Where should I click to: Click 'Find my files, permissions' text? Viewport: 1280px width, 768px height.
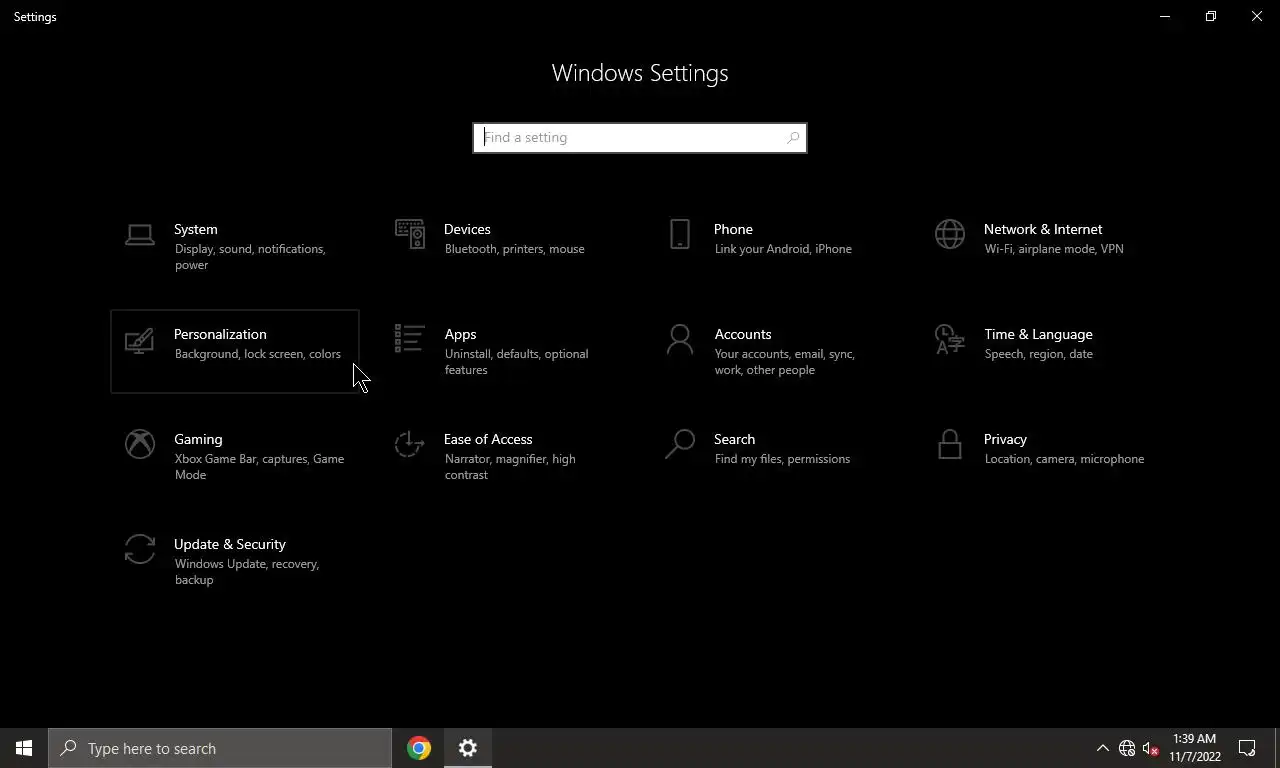click(782, 459)
